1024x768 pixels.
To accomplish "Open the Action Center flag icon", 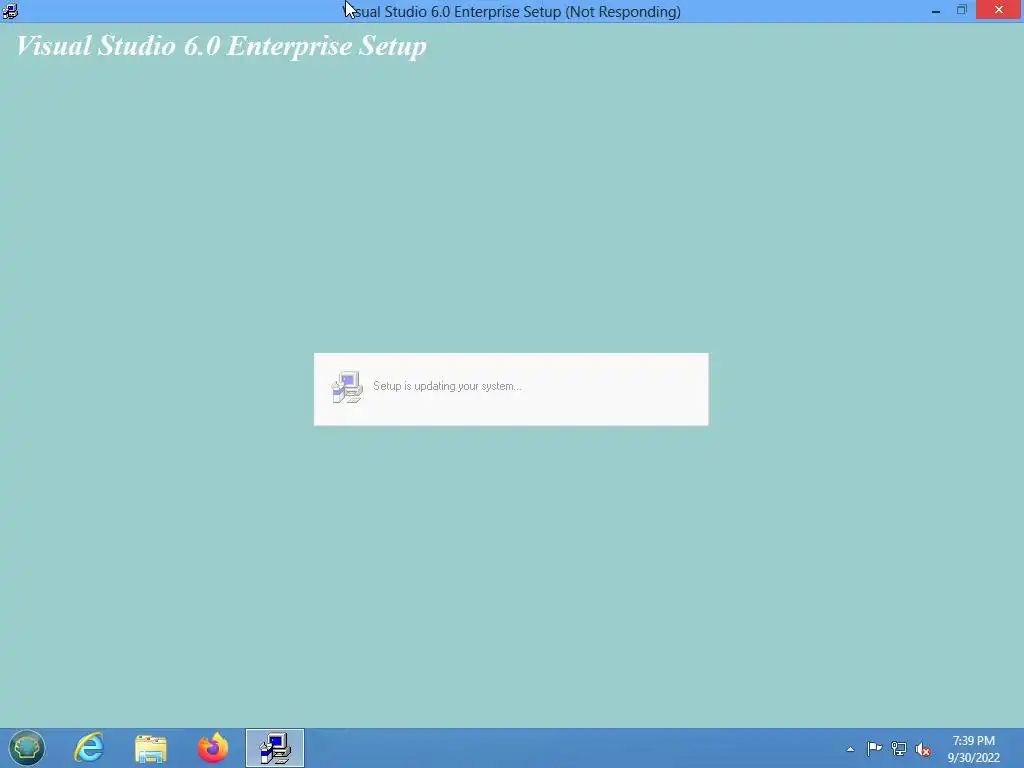I will point(874,748).
